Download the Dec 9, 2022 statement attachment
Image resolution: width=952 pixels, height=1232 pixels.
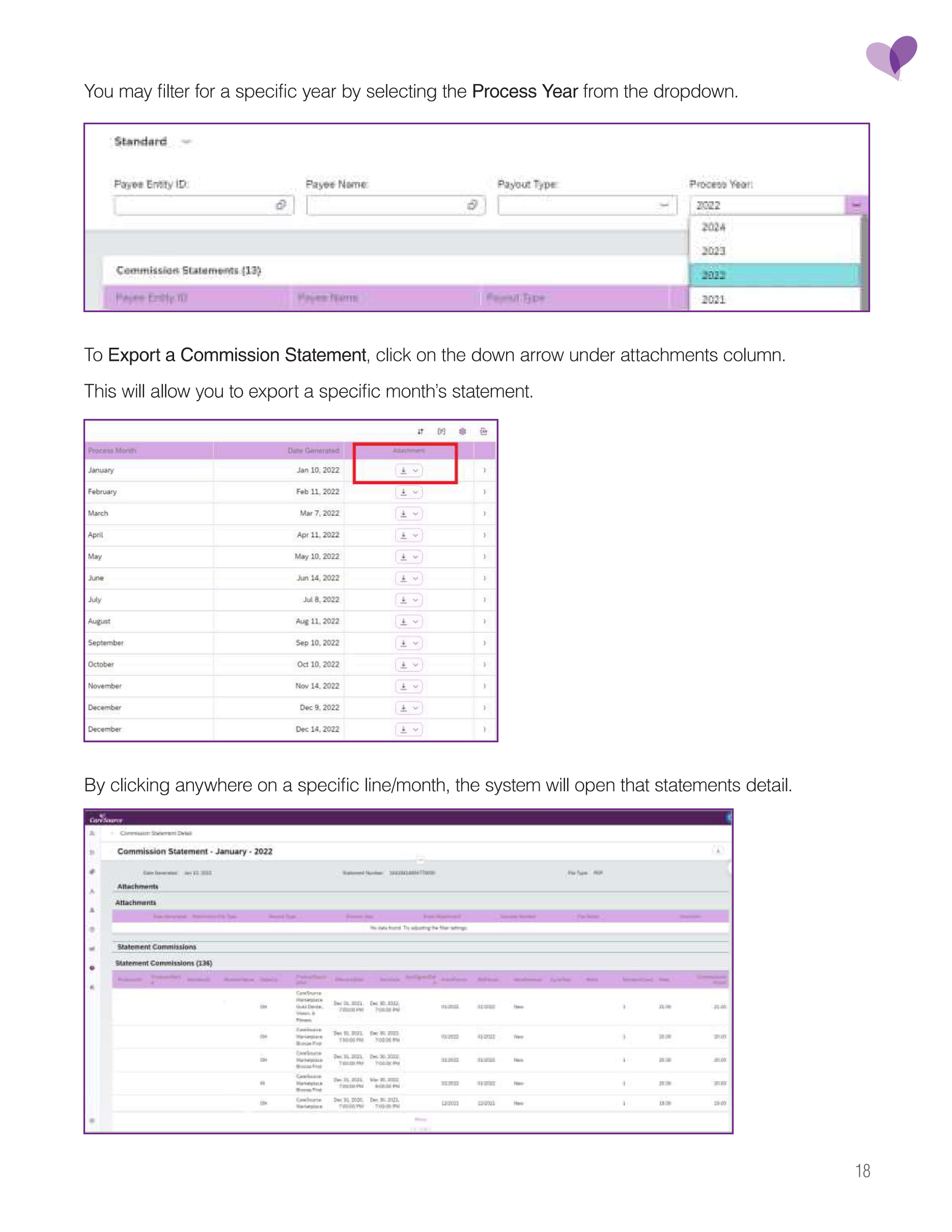point(403,708)
